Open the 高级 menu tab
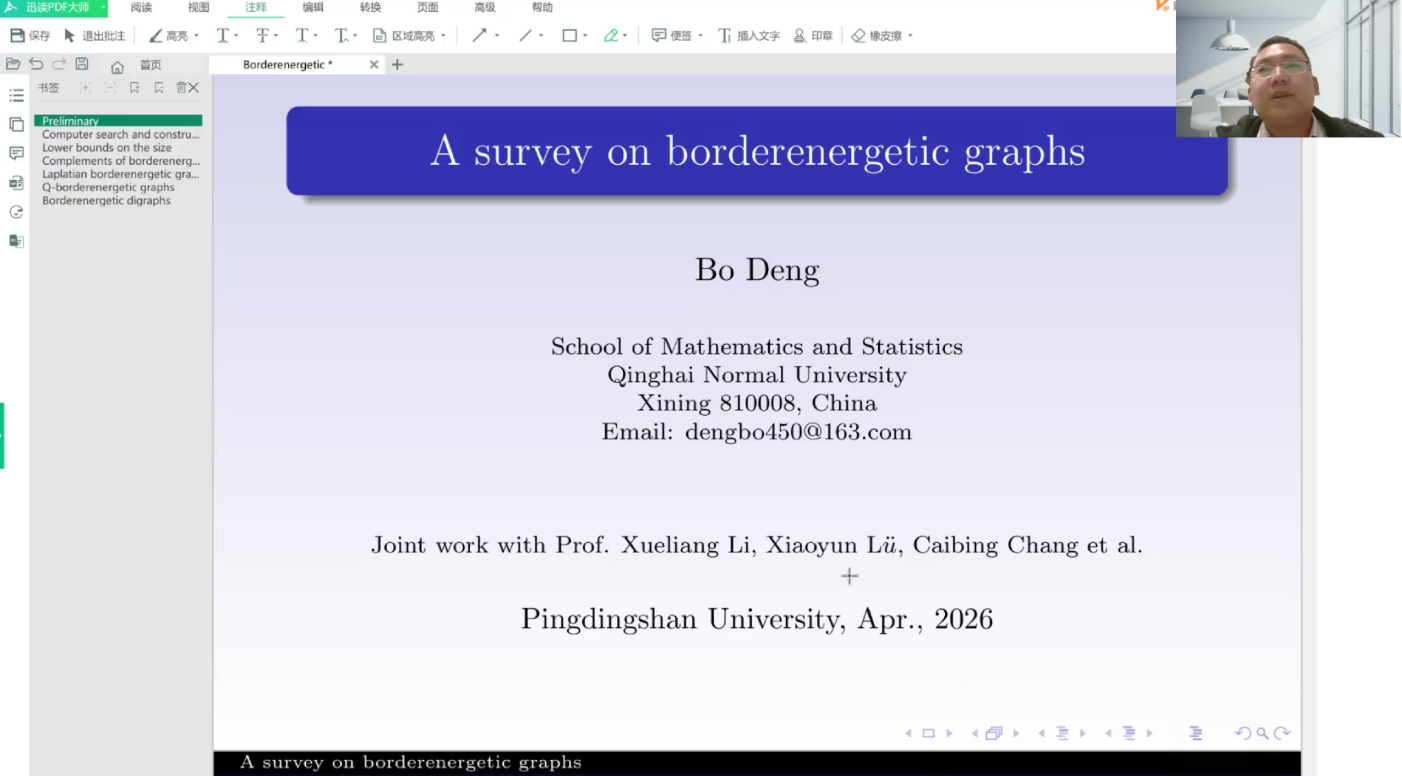Viewport: 1402px width, 776px height. pyautogui.click(x=485, y=7)
